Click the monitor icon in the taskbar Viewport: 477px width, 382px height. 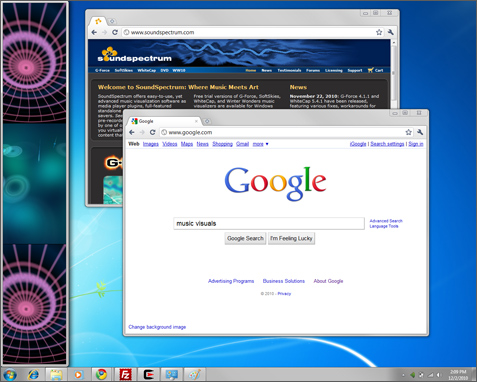point(171,375)
